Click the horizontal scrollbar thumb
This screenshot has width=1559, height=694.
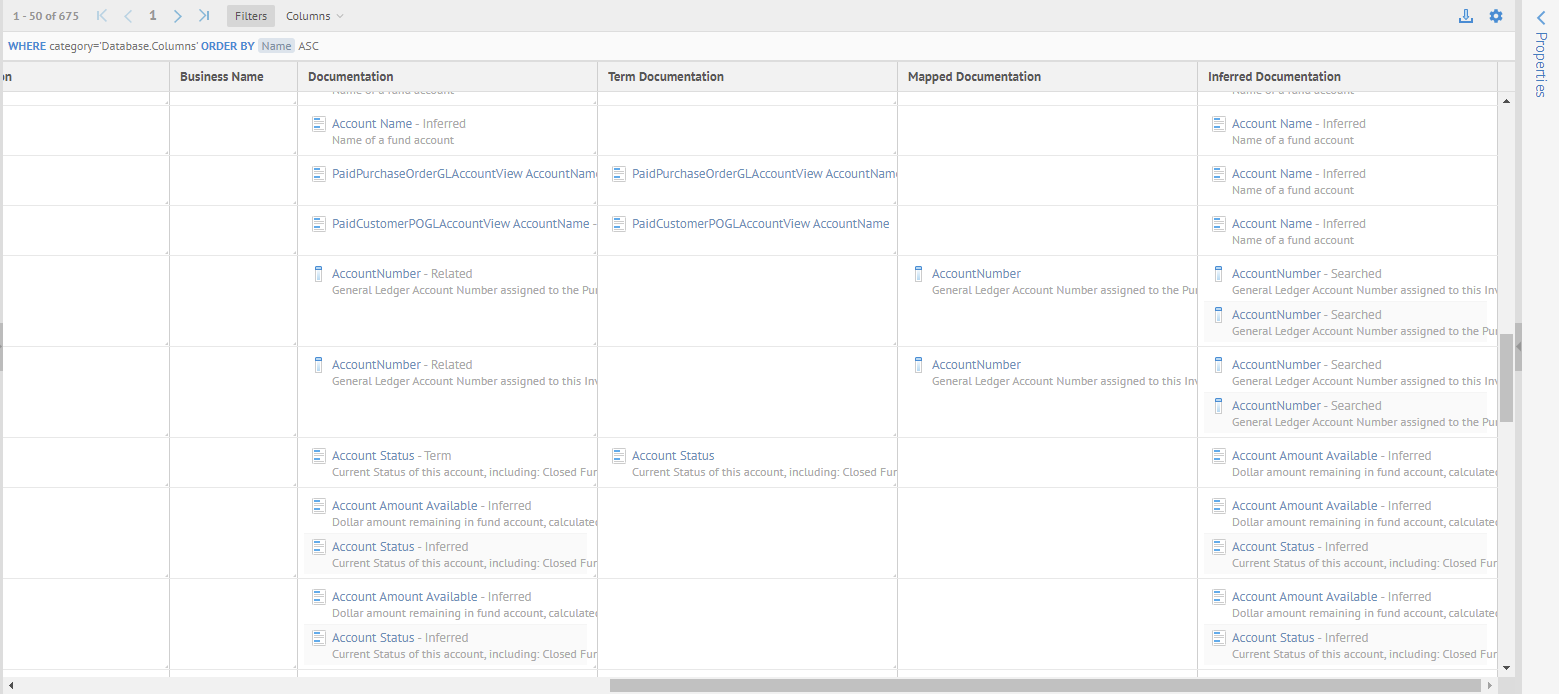point(1045,686)
